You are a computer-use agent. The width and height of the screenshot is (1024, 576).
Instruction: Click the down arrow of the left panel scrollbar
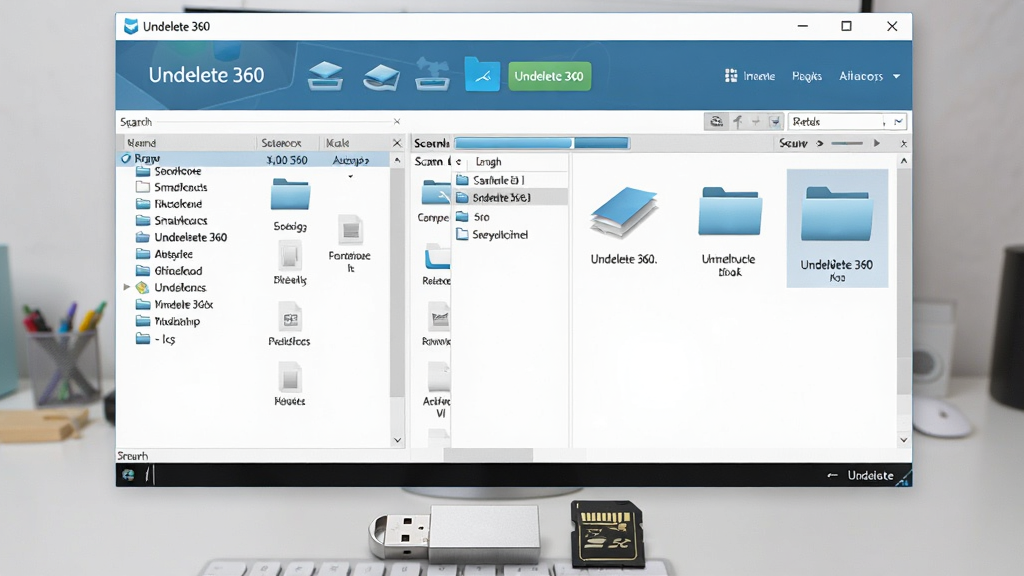(x=397, y=440)
